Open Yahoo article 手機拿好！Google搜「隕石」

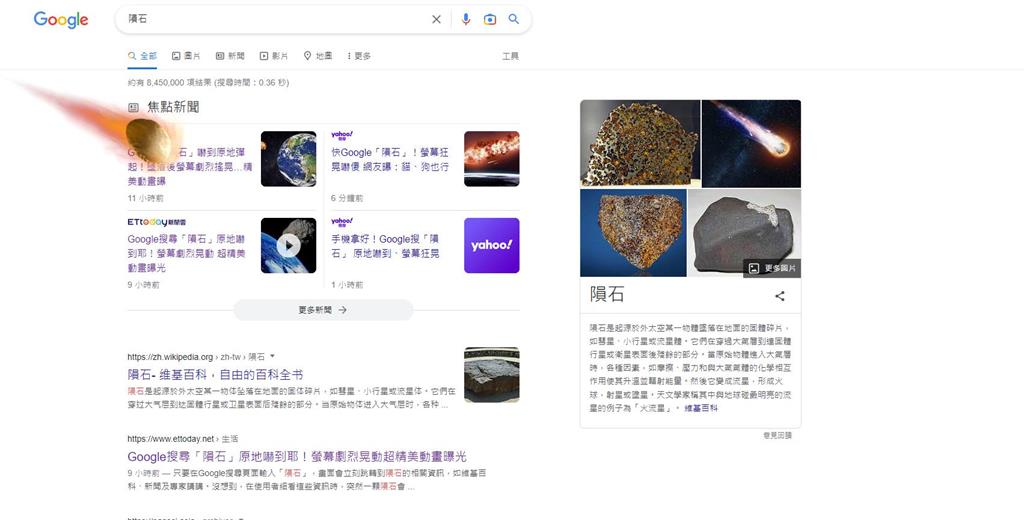point(385,246)
